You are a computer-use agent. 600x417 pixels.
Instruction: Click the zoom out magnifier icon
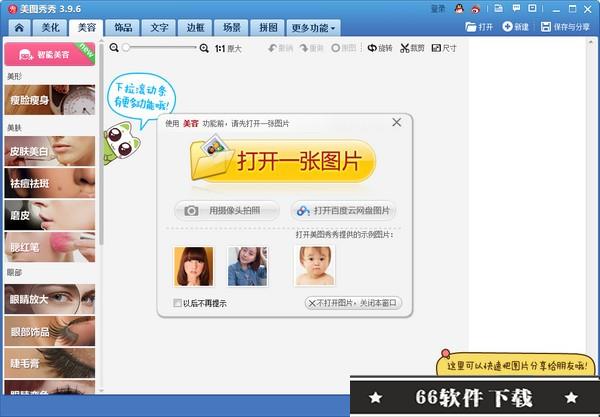pos(114,48)
